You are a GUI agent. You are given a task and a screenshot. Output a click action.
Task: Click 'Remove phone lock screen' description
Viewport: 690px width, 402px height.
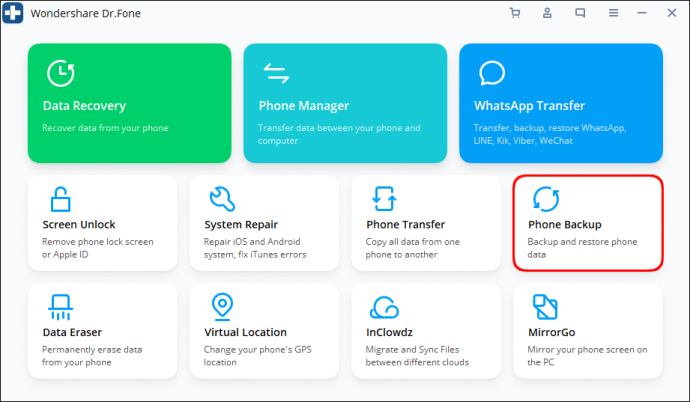pos(98,248)
